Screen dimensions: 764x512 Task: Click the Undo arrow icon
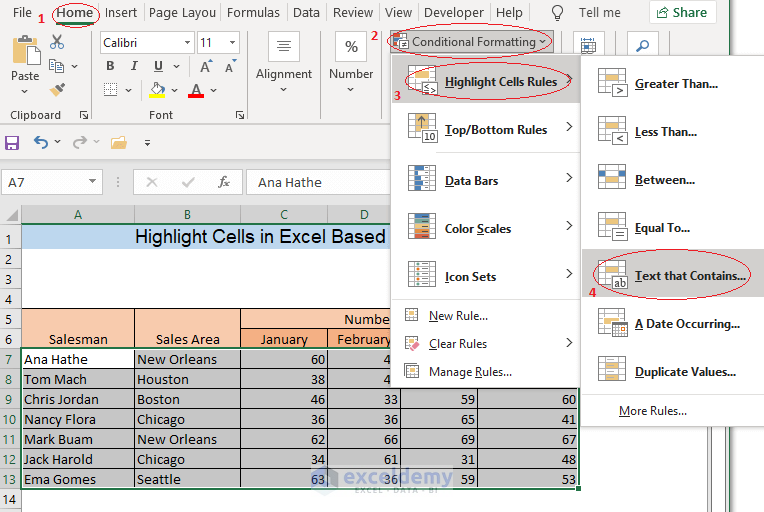pyautogui.click(x=41, y=142)
